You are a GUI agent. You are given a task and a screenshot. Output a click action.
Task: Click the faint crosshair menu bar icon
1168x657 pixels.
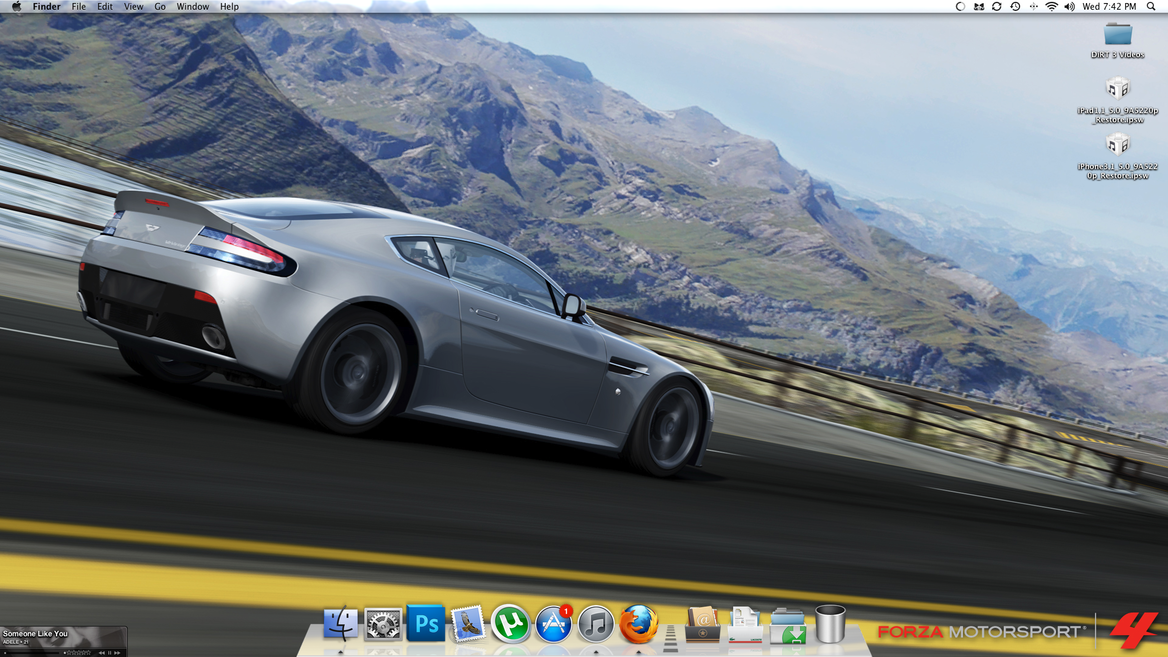click(1033, 7)
